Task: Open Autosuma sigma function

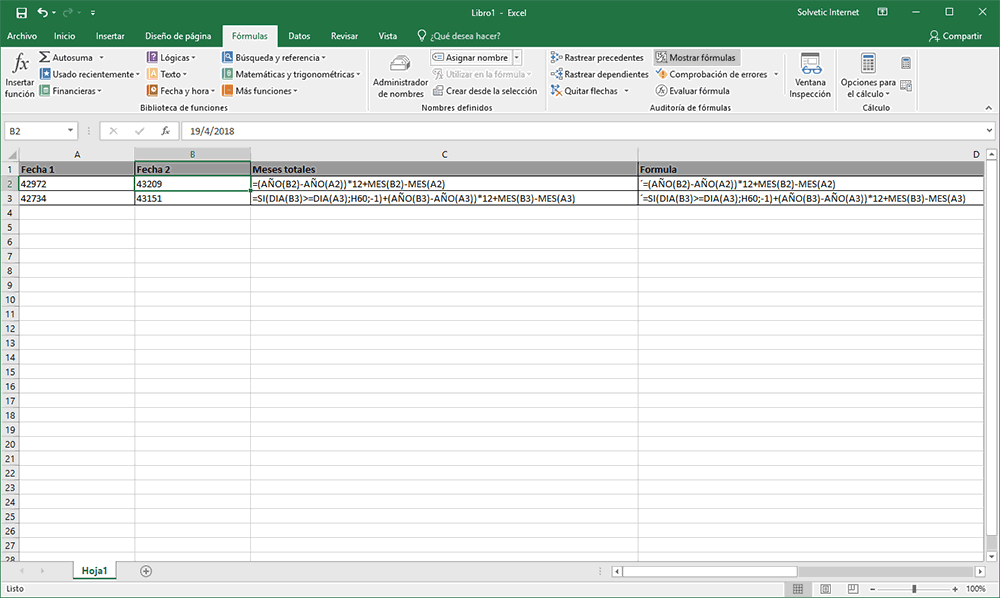Action: (x=71, y=57)
